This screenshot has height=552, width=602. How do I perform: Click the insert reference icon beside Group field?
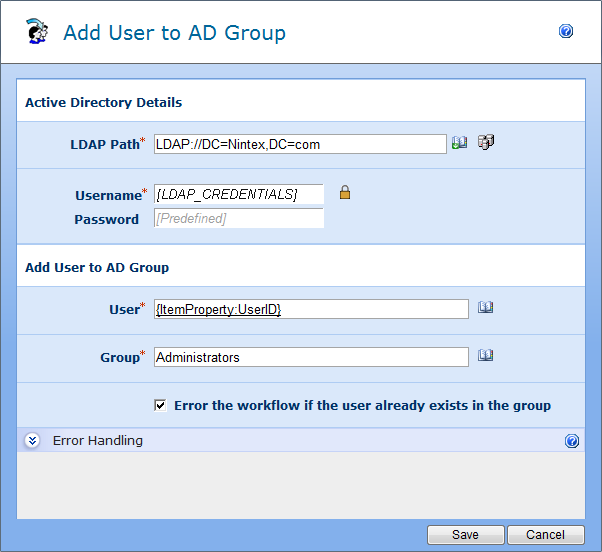point(485,355)
